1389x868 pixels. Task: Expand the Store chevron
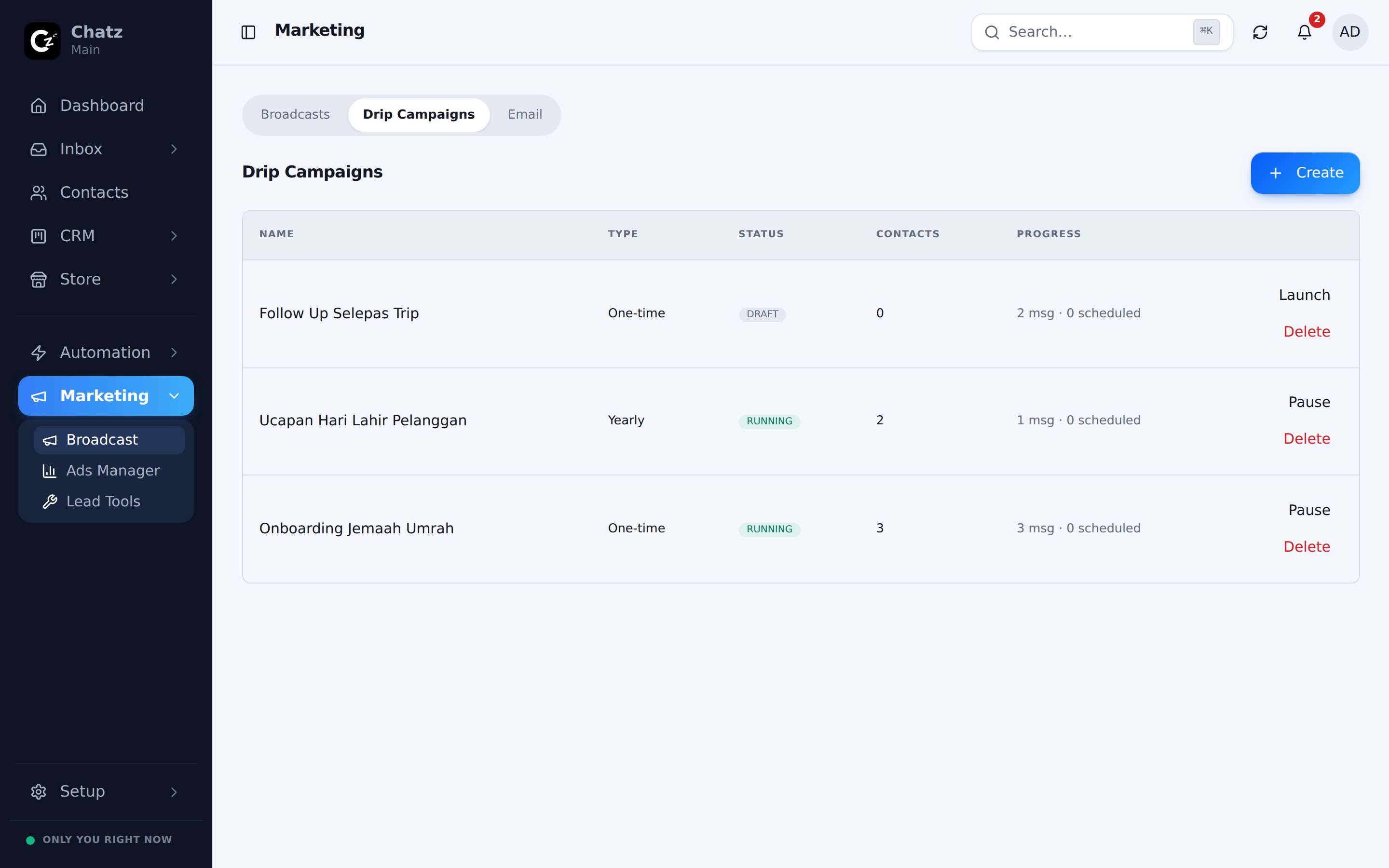(174, 279)
